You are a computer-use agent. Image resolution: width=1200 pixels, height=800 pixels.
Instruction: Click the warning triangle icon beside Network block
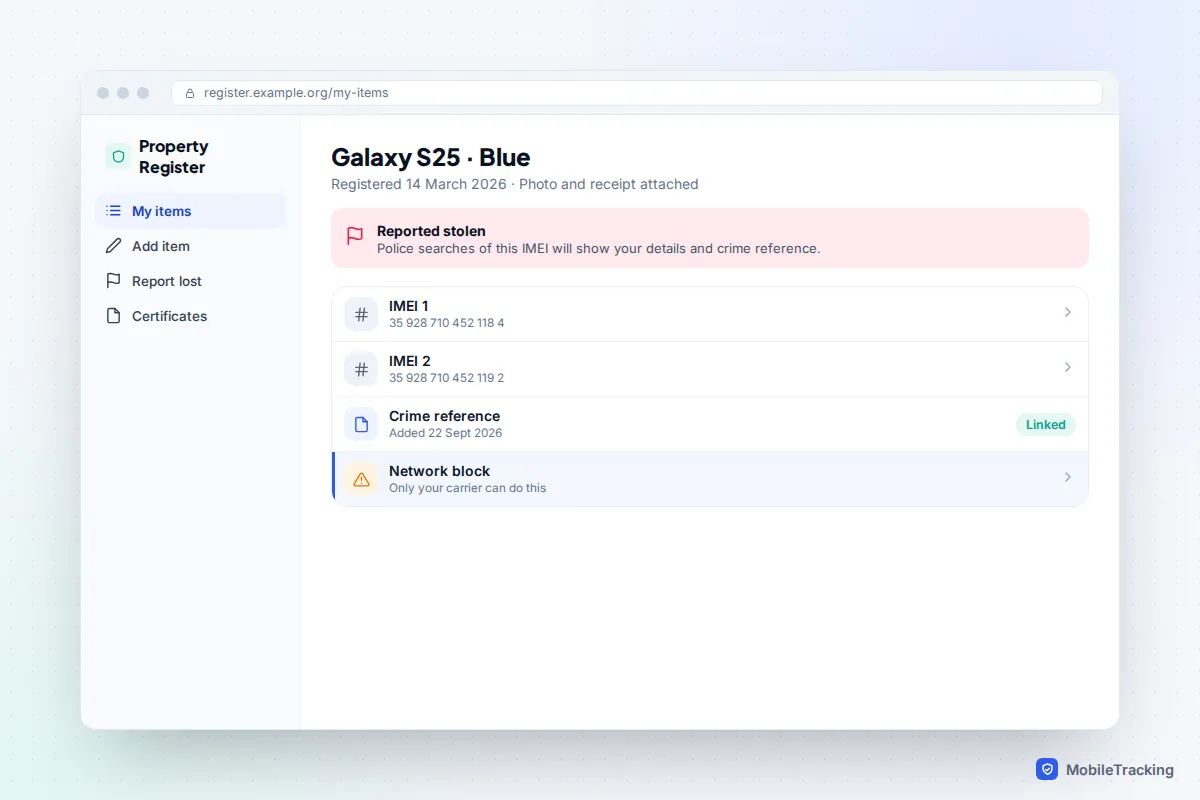pos(361,479)
